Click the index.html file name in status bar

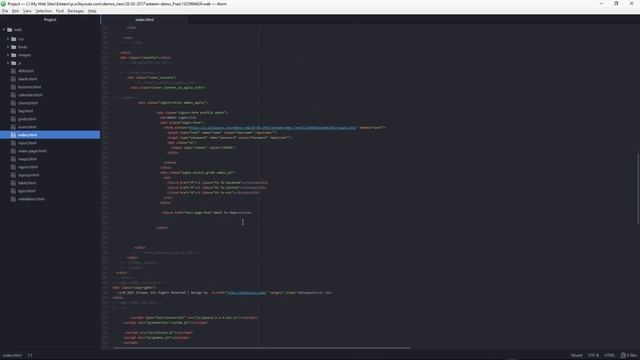(12, 355)
